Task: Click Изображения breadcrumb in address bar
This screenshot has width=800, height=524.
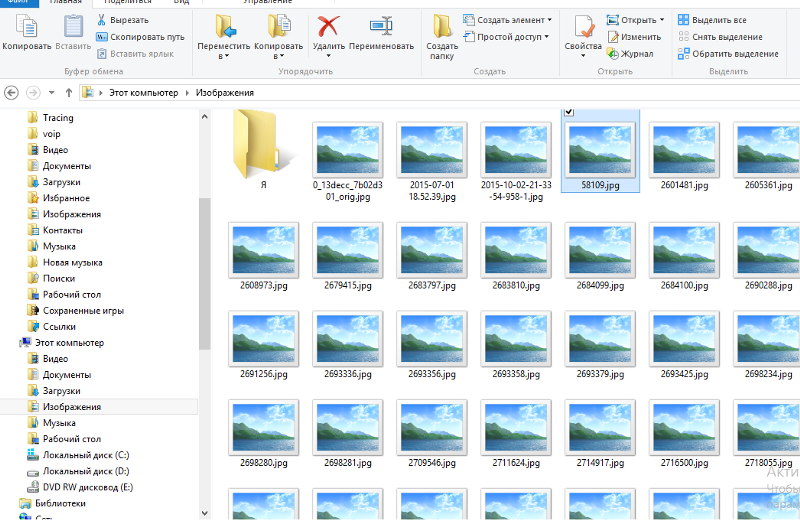Action: (x=224, y=93)
